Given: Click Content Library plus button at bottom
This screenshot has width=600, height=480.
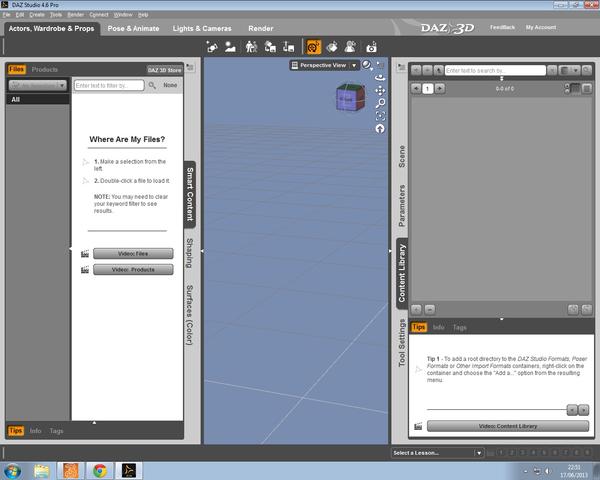Looking at the screenshot, I should tap(416, 309).
